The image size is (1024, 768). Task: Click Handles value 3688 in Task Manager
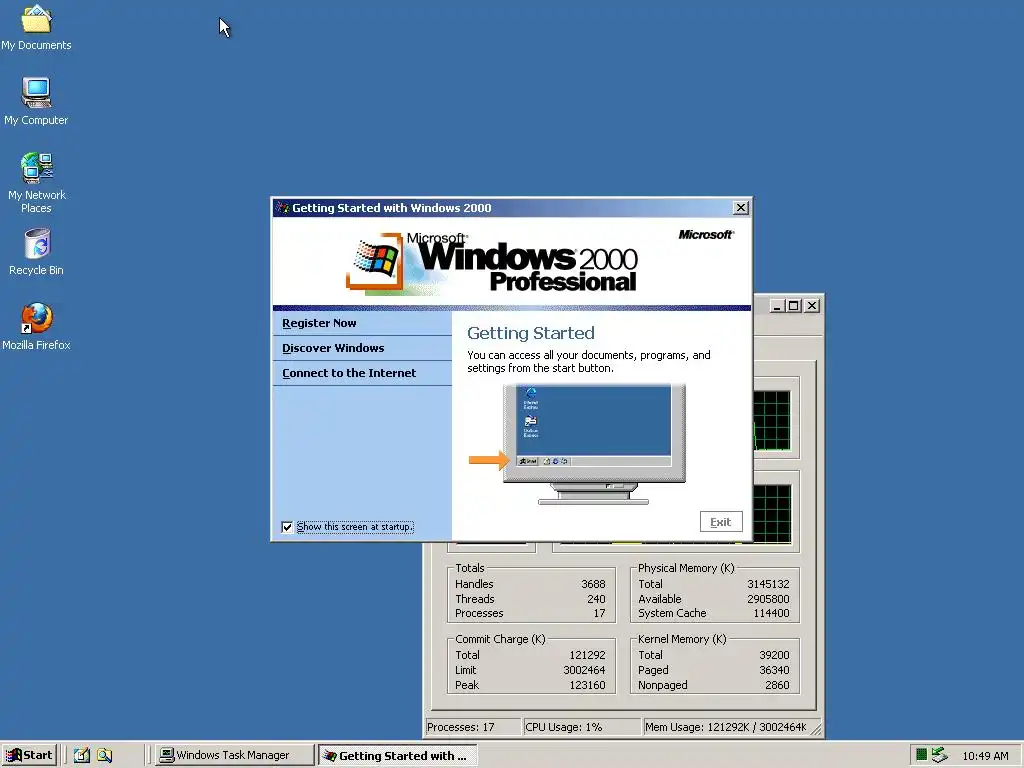593,584
